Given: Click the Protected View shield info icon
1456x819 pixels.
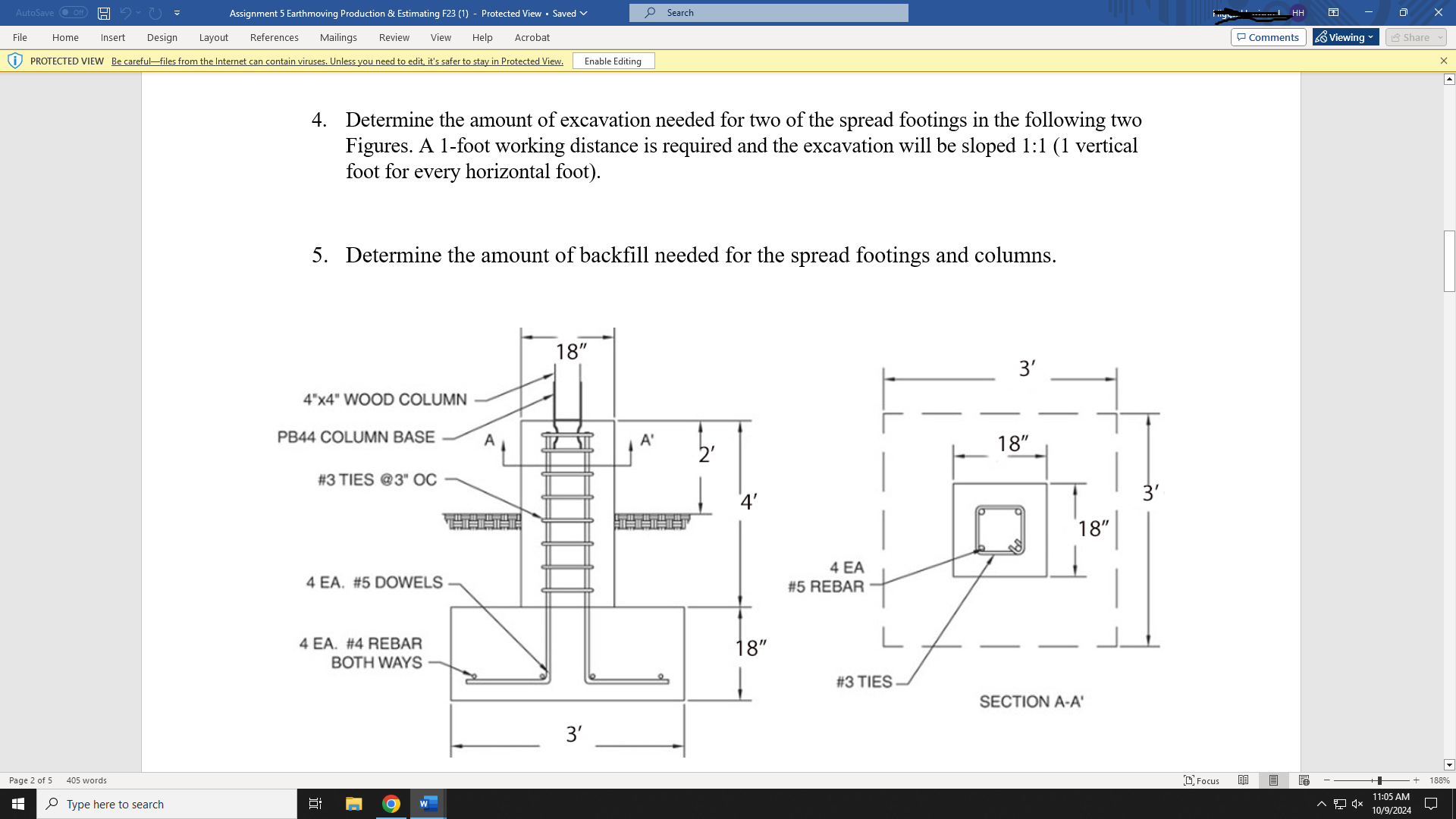Looking at the screenshot, I should pyautogui.click(x=15, y=61).
